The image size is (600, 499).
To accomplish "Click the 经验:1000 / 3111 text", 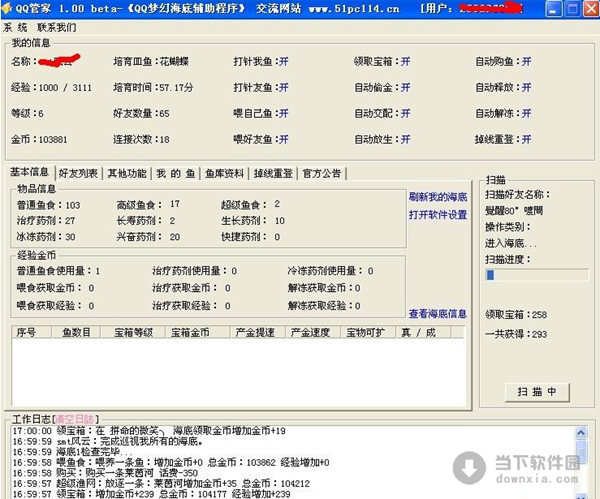I will coord(51,88).
